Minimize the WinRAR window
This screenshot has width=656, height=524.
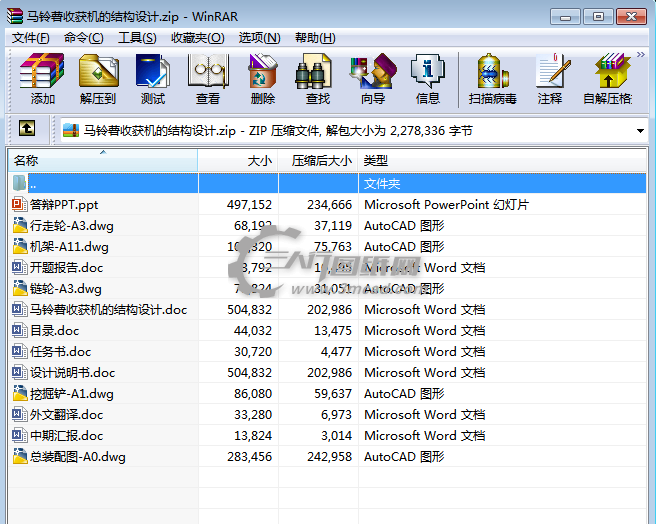(565, 17)
